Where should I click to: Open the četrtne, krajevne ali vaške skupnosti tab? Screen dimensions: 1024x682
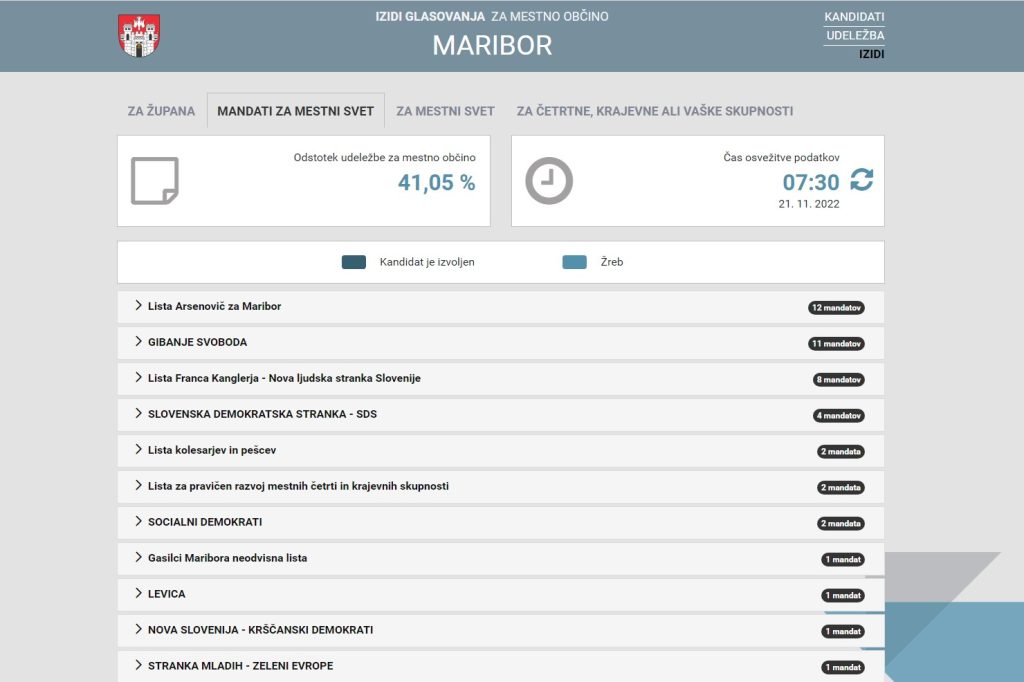coord(654,111)
